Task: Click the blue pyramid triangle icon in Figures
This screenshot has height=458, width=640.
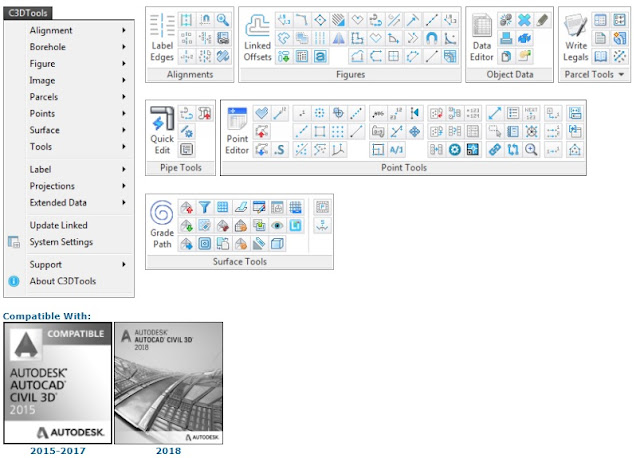Action: tap(338, 38)
